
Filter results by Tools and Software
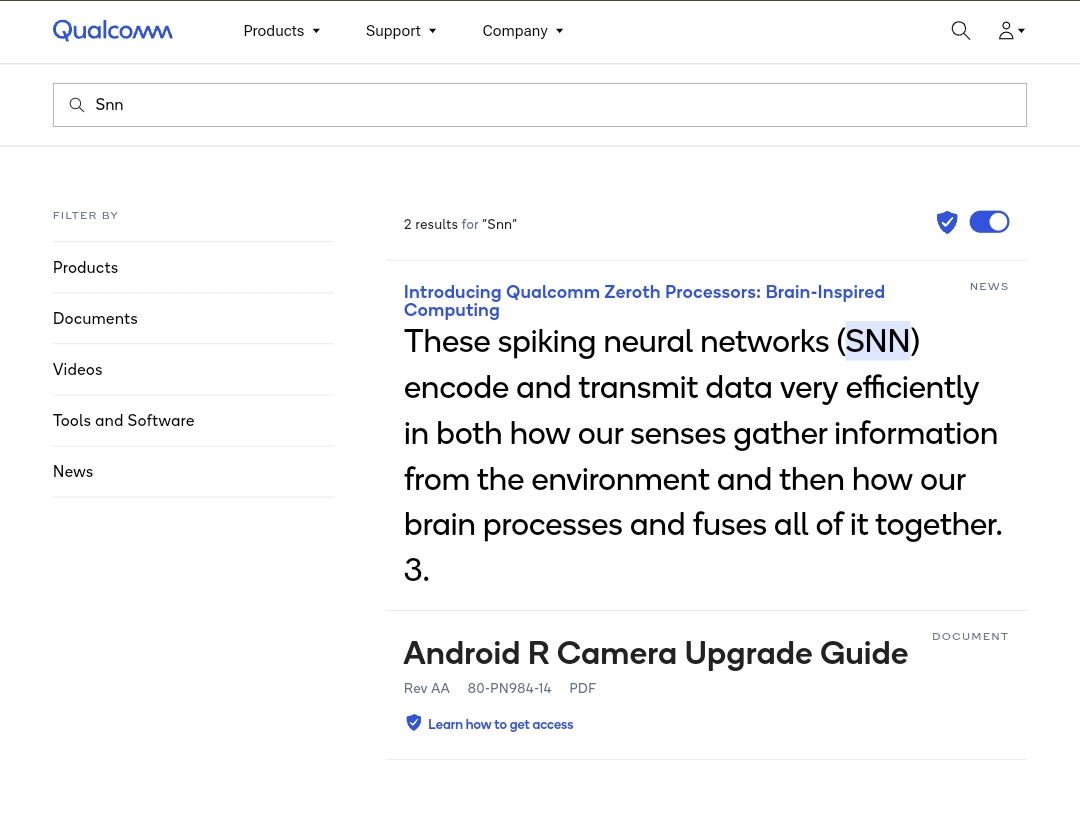point(193,420)
